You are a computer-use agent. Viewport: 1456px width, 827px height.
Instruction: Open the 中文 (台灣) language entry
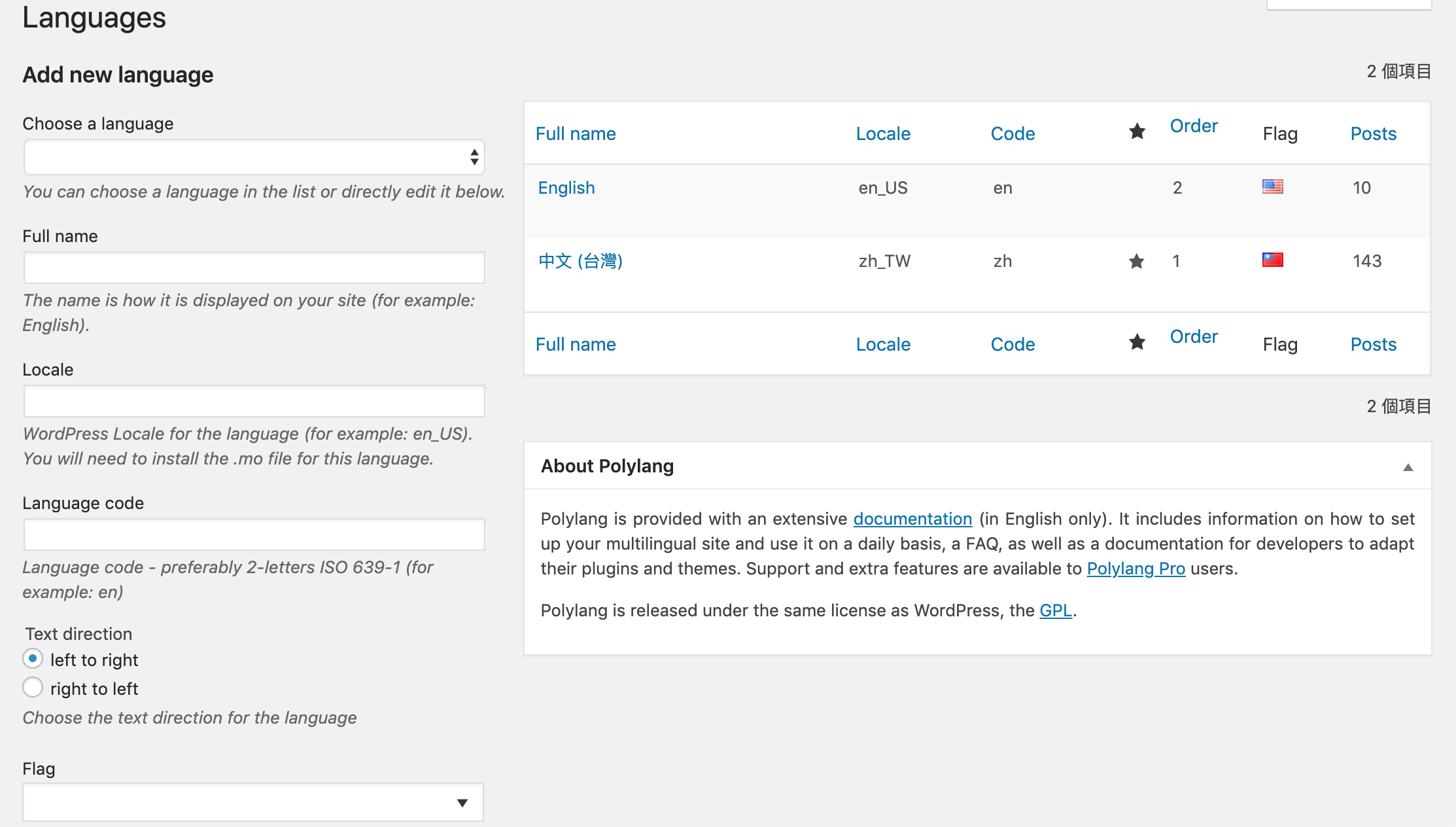pyautogui.click(x=580, y=261)
